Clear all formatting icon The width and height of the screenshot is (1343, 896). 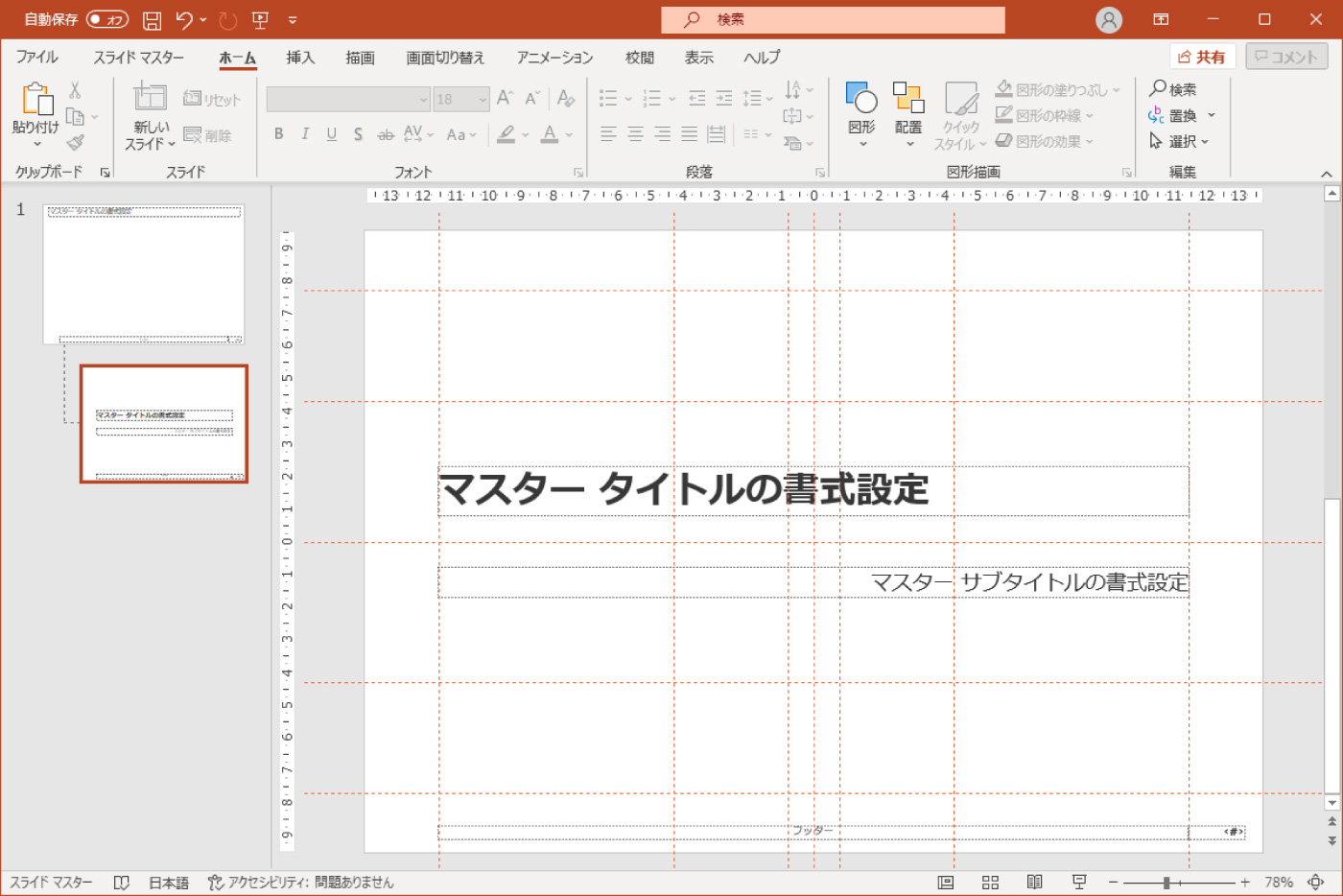566,98
